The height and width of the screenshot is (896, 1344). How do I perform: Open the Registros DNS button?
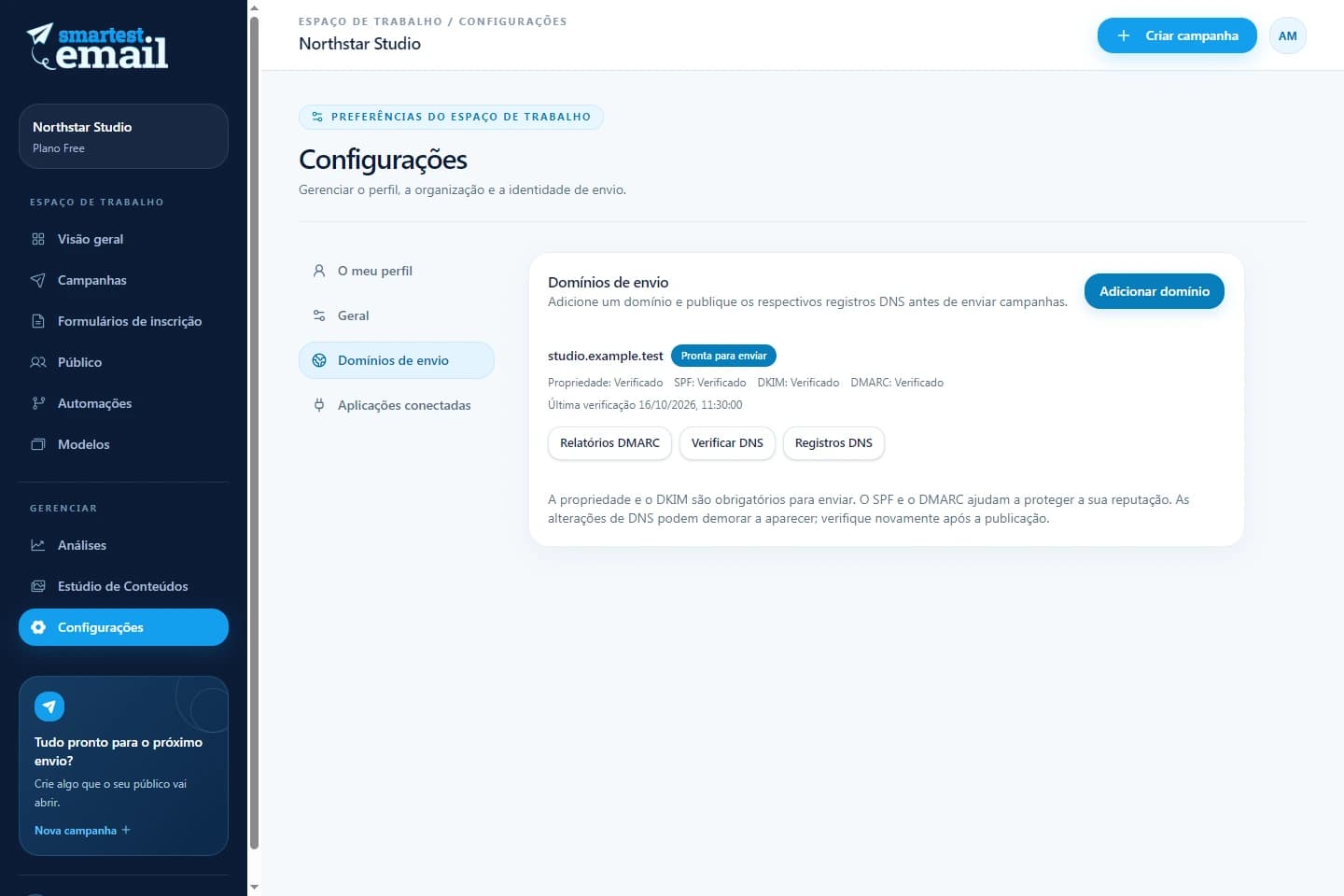click(x=833, y=443)
